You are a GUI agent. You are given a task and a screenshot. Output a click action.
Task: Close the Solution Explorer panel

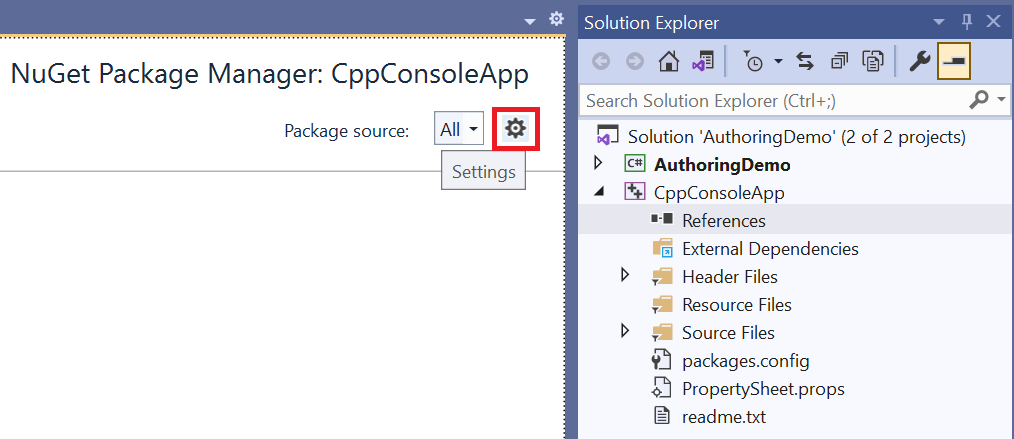[x=993, y=22]
